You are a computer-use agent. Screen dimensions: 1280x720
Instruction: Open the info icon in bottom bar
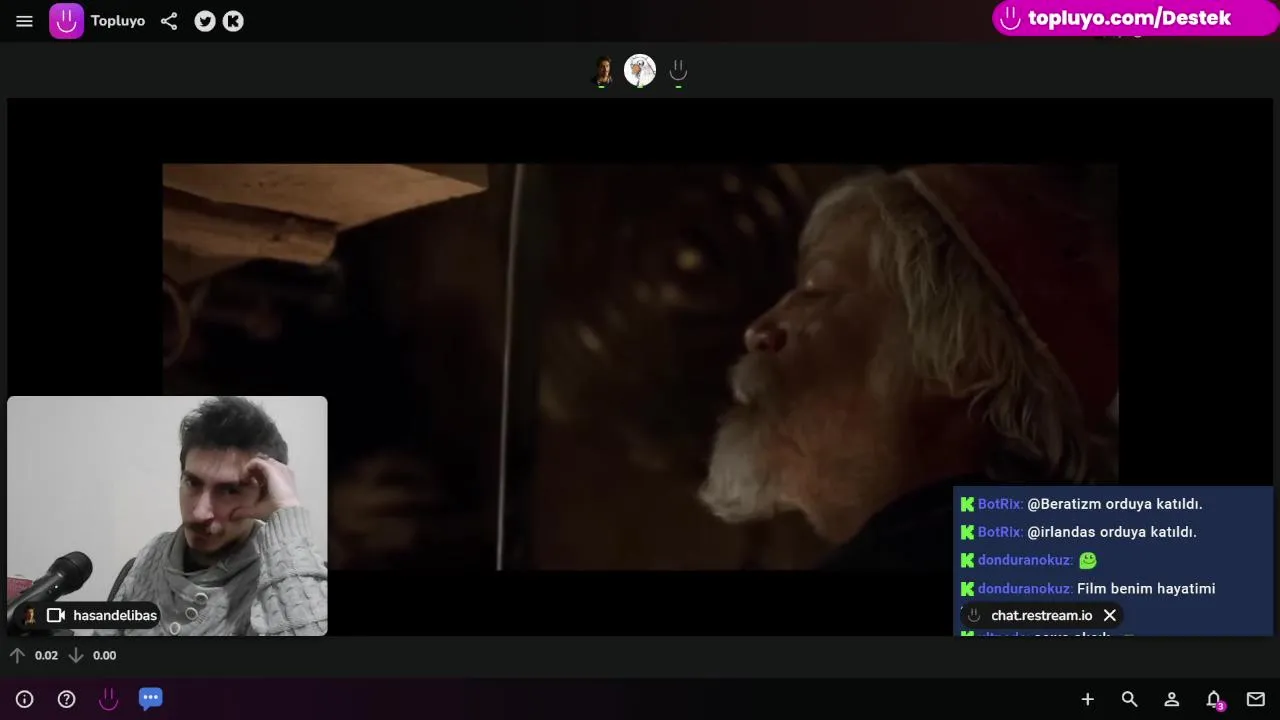(25, 699)
